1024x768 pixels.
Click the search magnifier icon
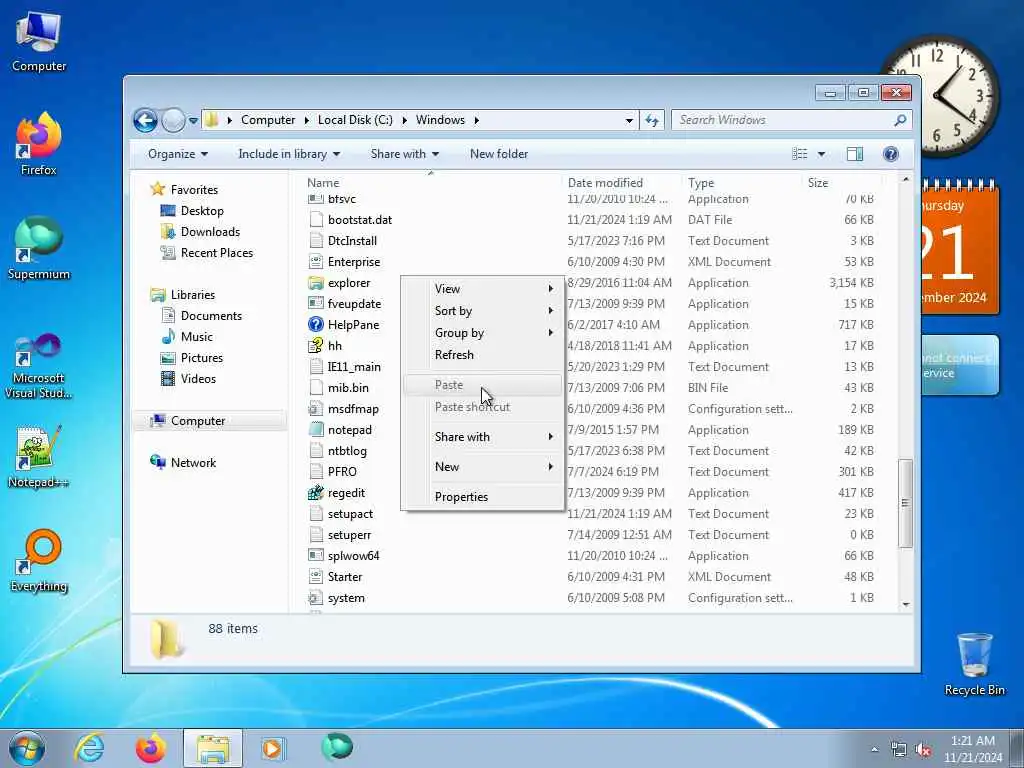(900, 120)
